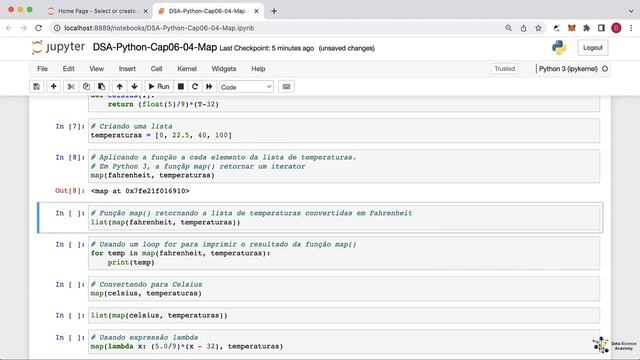This screenshot has width=640, height=360.
Task: Expand the tab search chevron
Action: pos(631,11)
